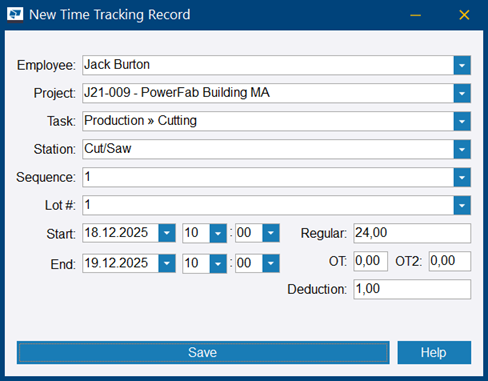Click the Regular hours field 24,00
This screenshot has height=381, width=488.
(x=412, y=233)
